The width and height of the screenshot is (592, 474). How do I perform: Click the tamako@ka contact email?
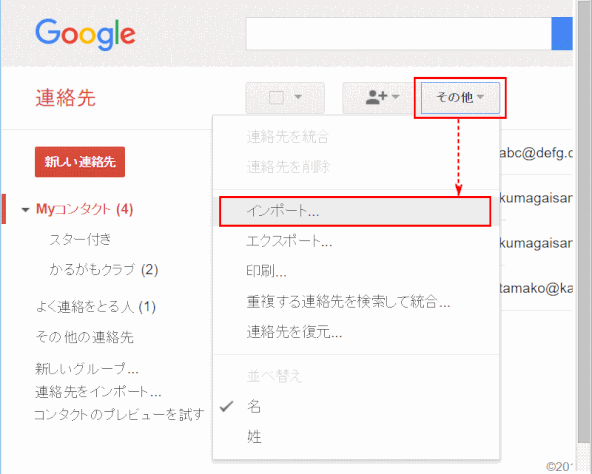[x=536, y=289]
